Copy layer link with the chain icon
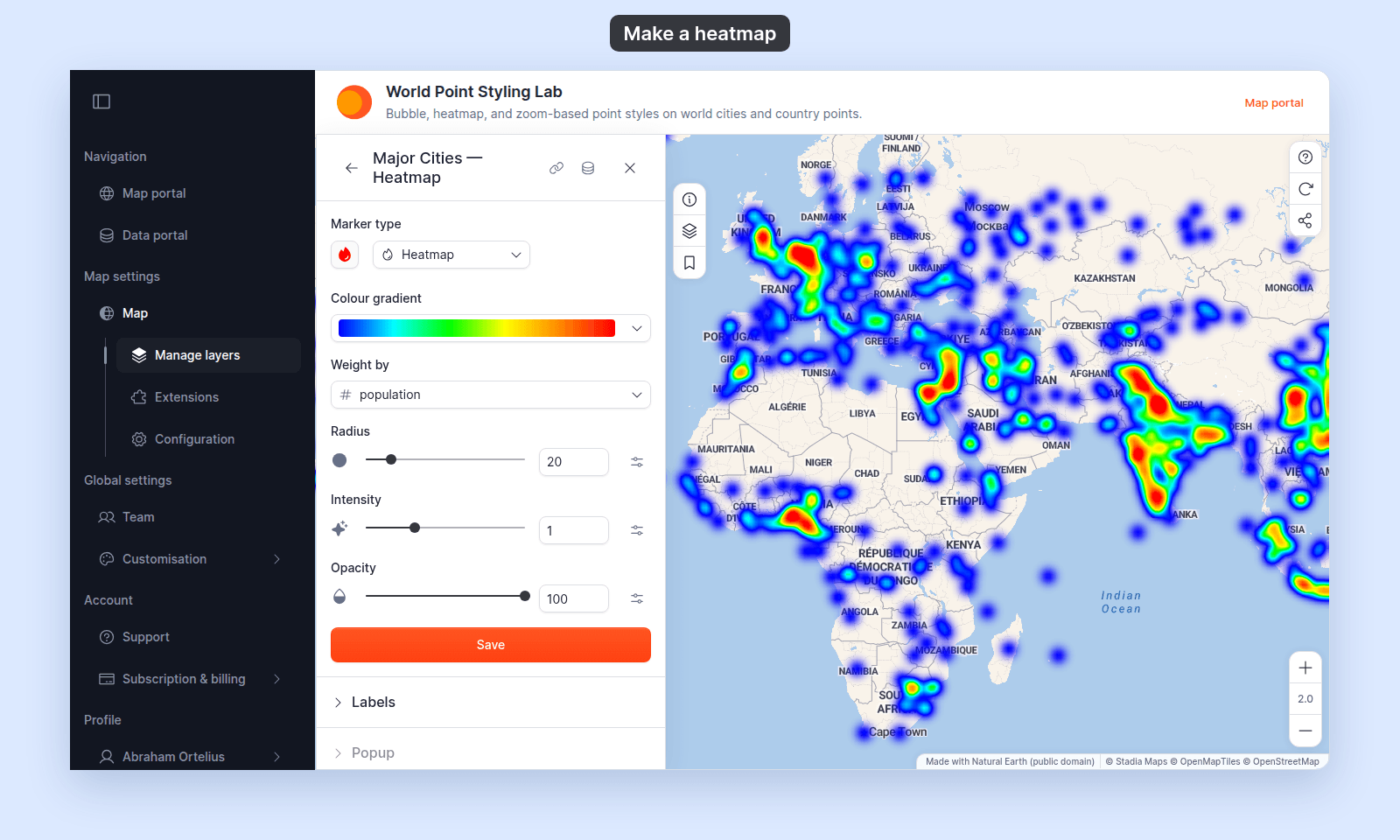The height and width of the screenshot is (840, 1400). coord(556,168)
